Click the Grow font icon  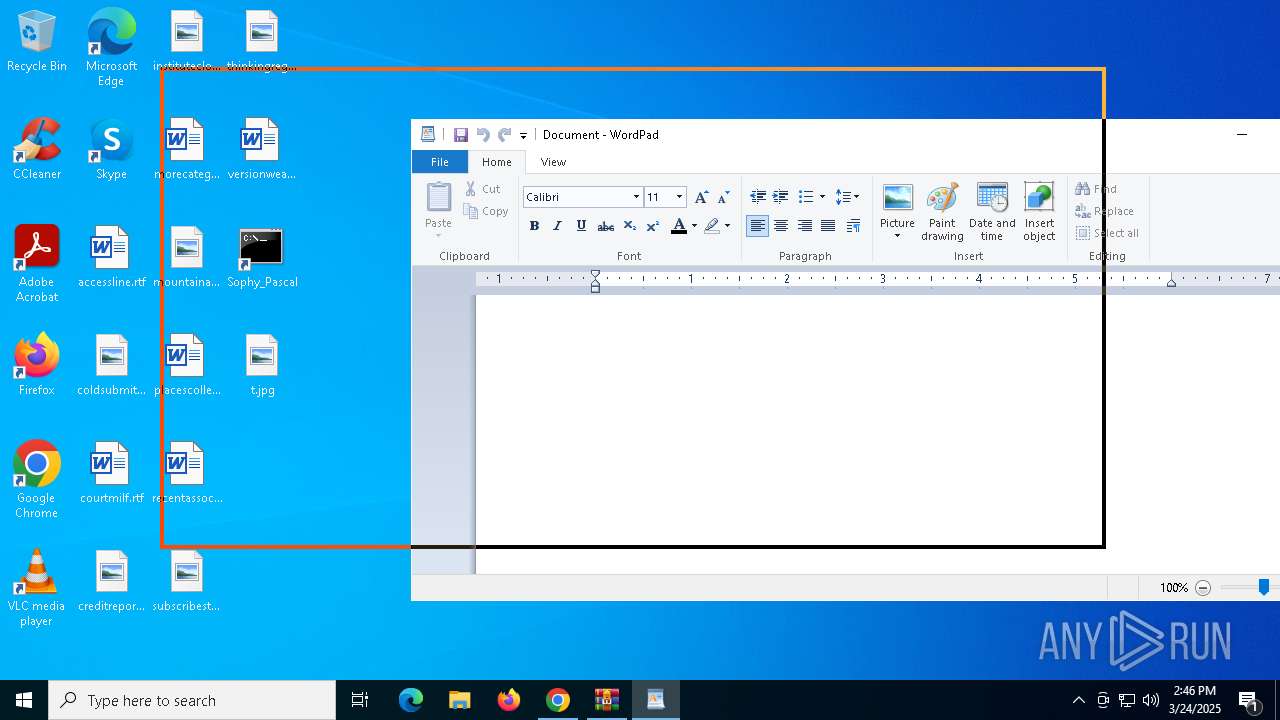(x=701, y=197)
